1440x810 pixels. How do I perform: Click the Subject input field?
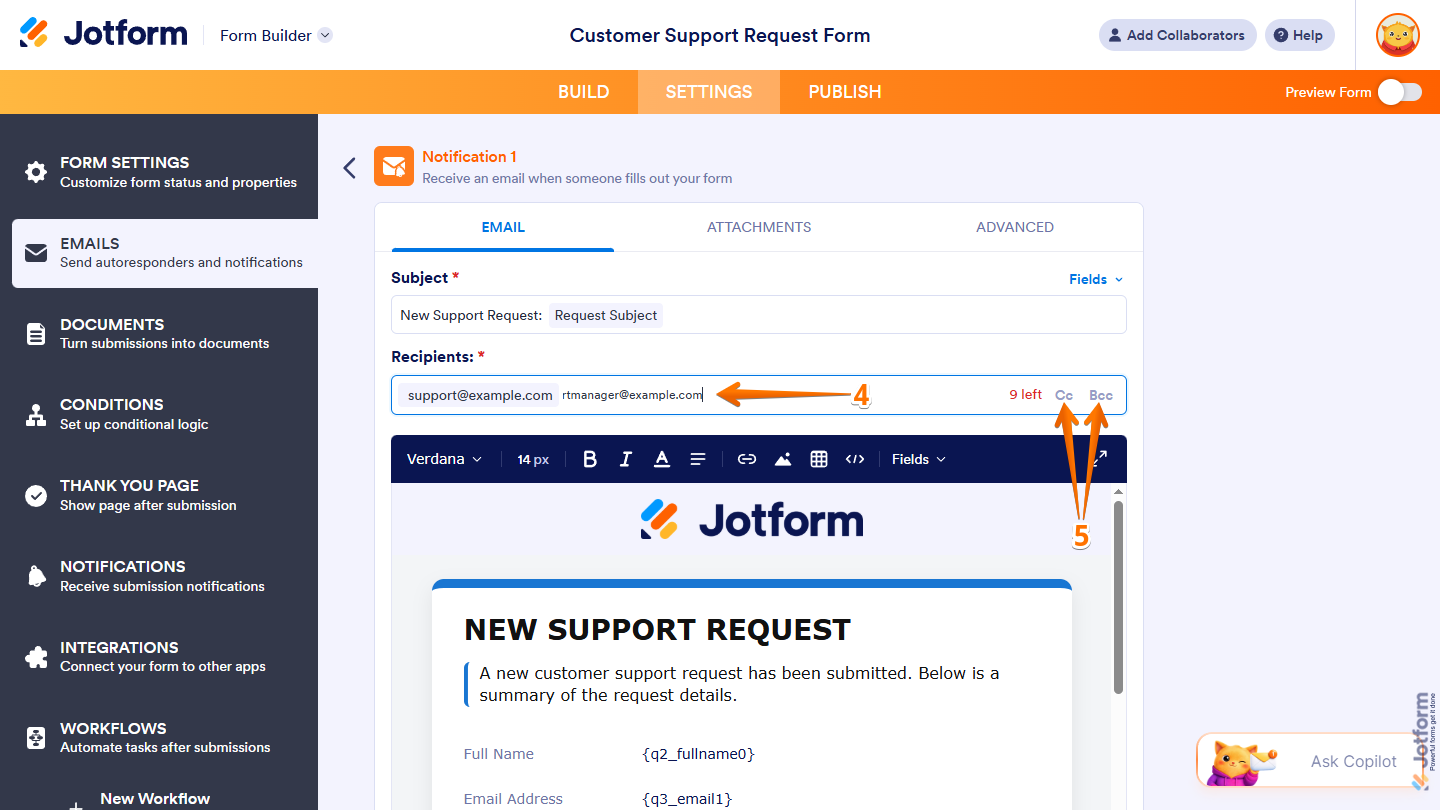pos(759,315)
